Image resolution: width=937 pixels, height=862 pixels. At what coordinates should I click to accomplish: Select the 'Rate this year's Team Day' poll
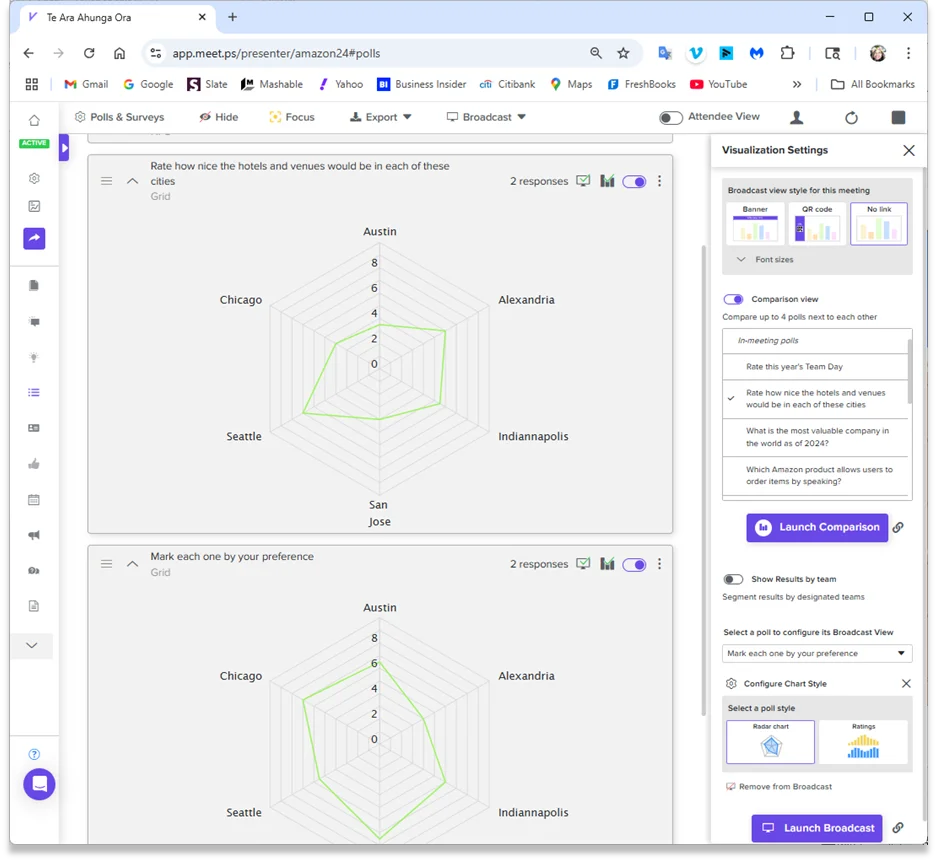point(815,366)
